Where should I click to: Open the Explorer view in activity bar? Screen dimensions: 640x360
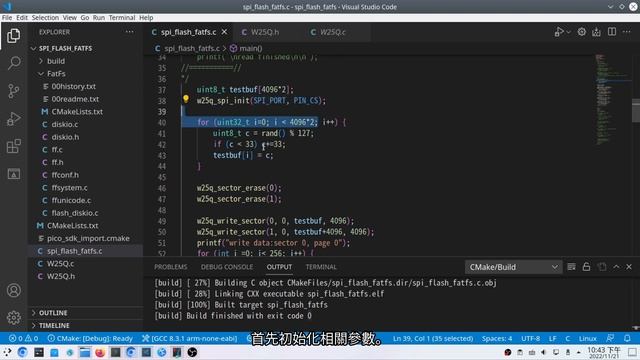(13, 36)
